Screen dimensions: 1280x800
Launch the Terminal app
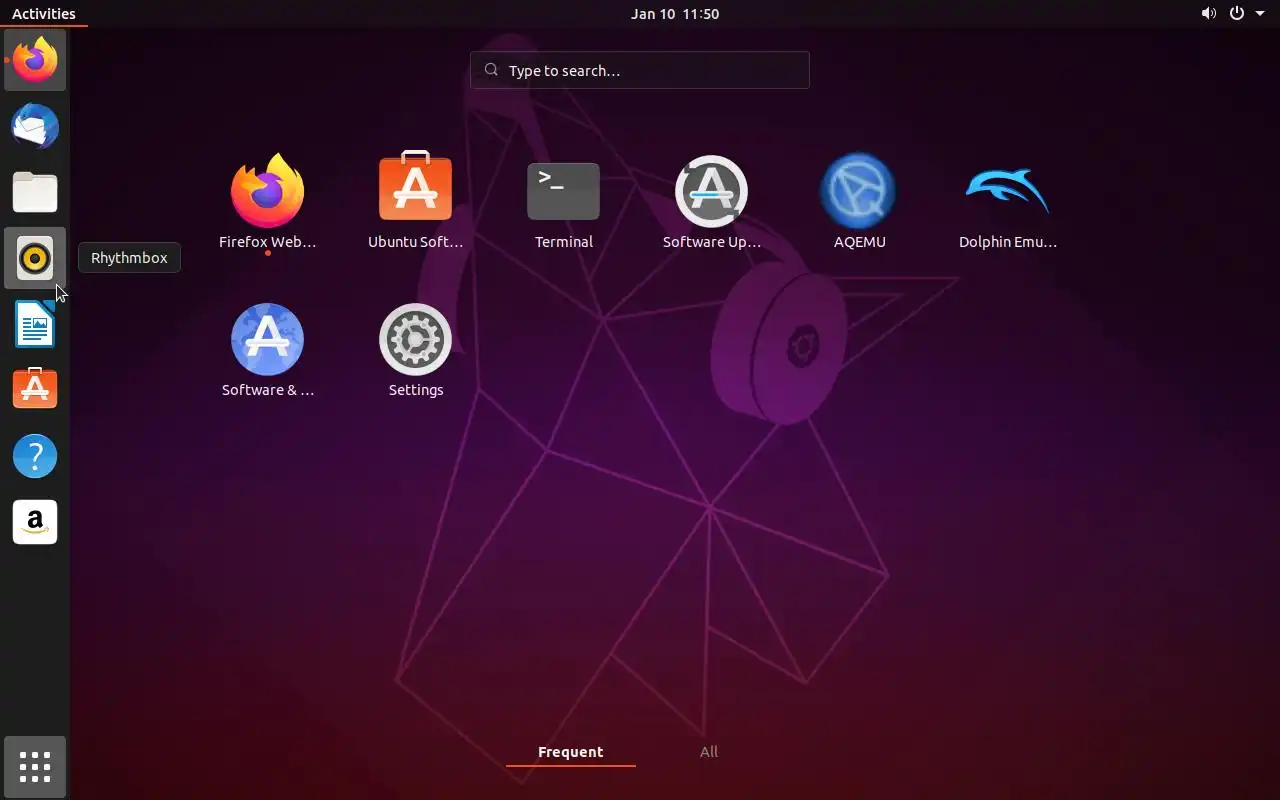tap(563, 203)
